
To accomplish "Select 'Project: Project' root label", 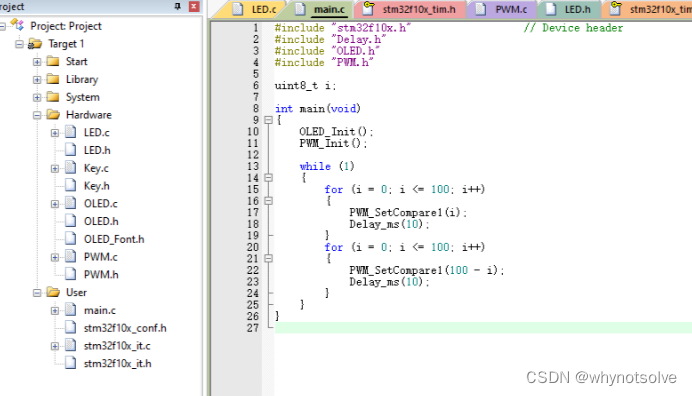I will click(x=66, y=26).
